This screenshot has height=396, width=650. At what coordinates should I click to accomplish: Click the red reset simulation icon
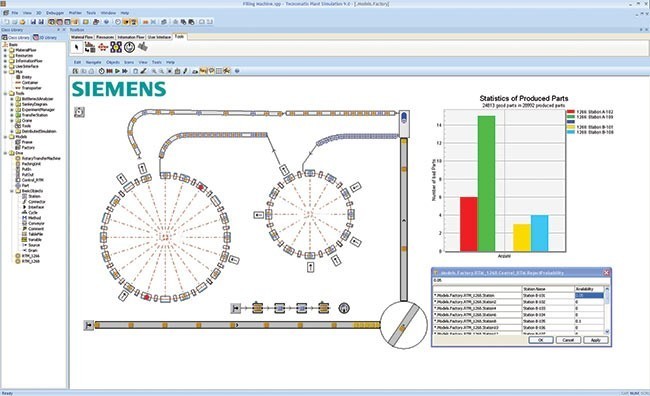pos(109,71)
